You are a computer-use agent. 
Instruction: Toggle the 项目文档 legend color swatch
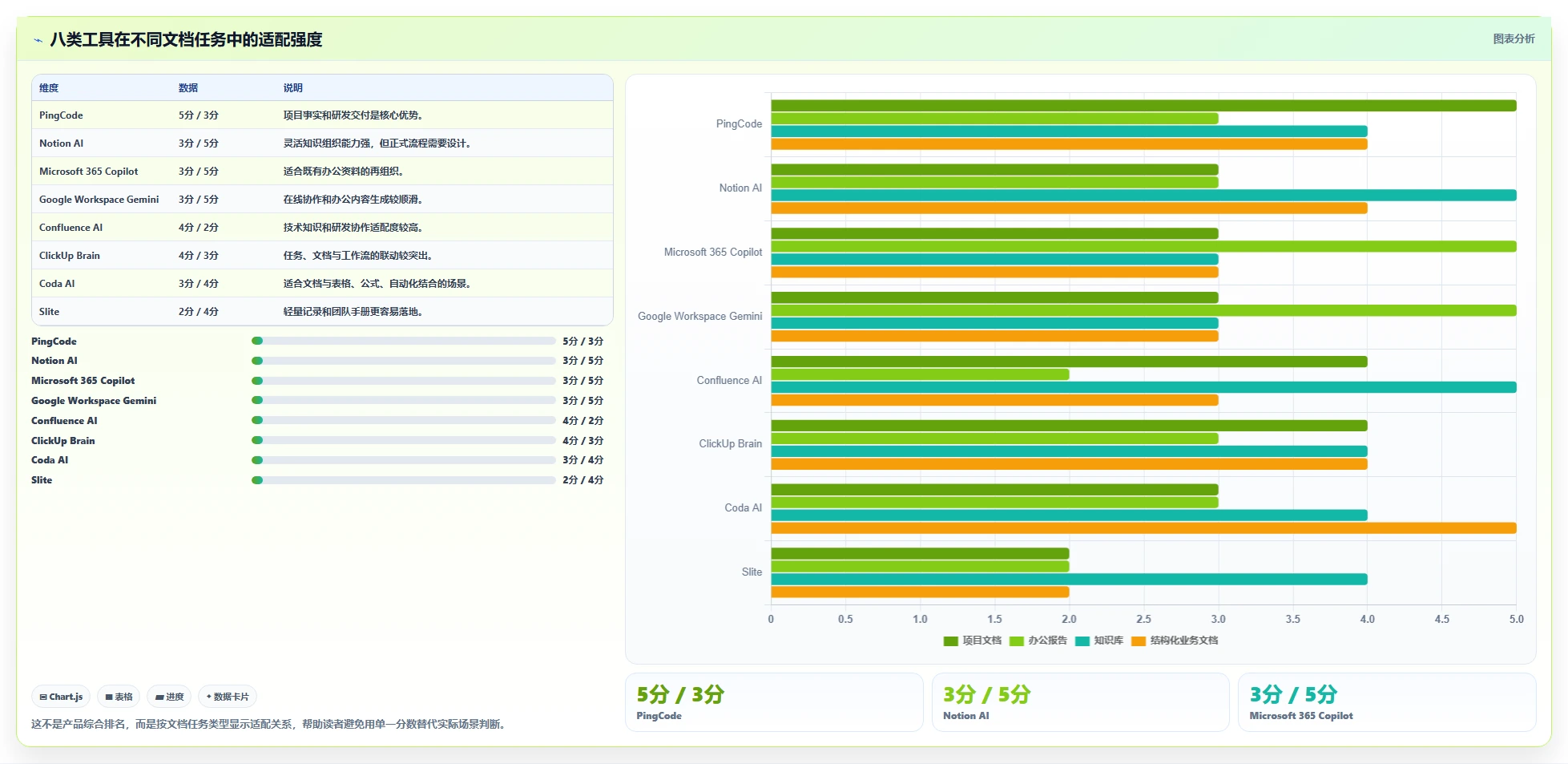[951, 641]
